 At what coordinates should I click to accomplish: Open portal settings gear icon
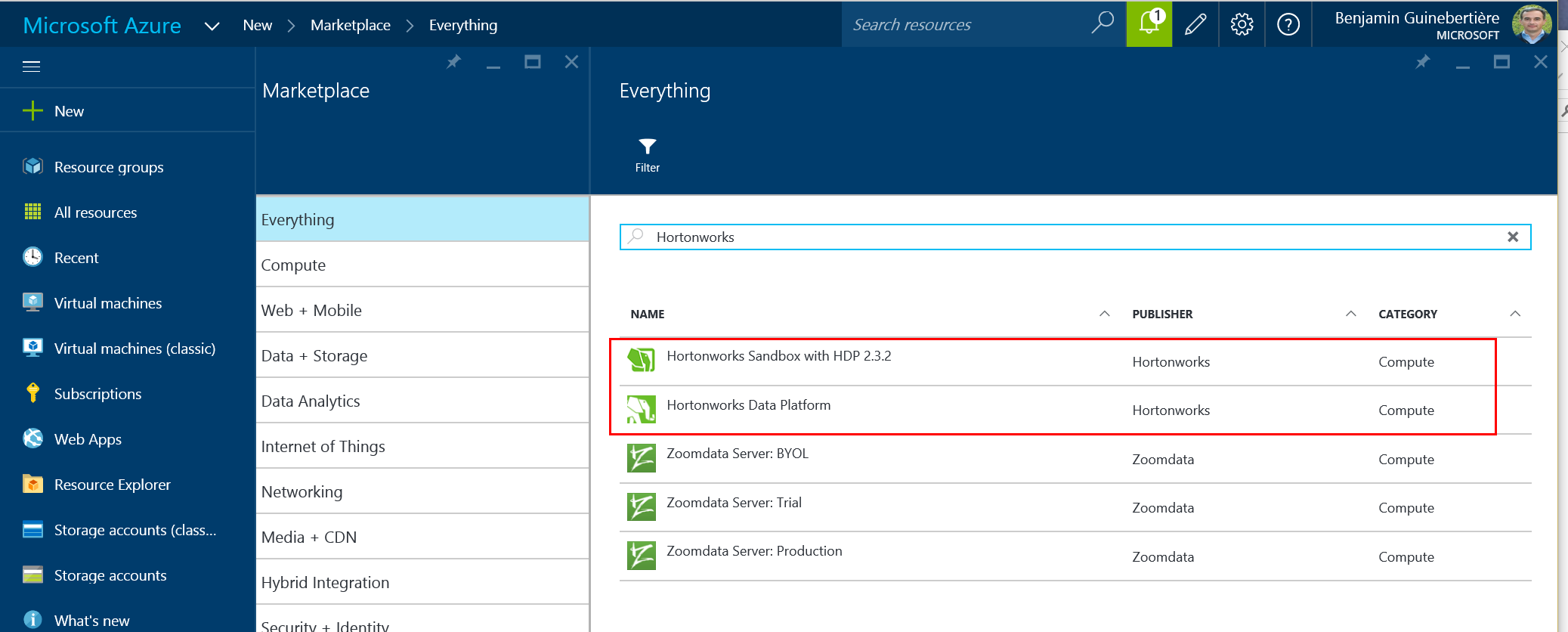tap(1242, 24)
